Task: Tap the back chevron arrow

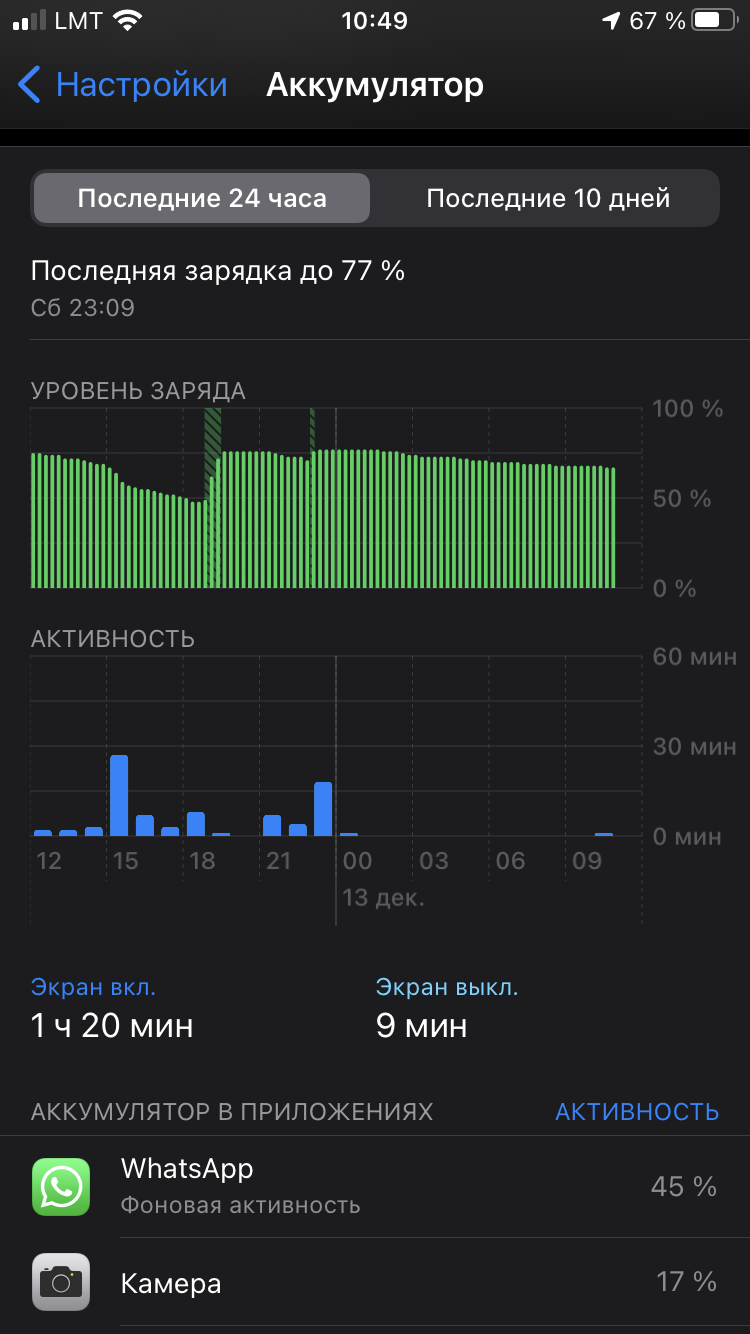Action: (x=30, y=85)
